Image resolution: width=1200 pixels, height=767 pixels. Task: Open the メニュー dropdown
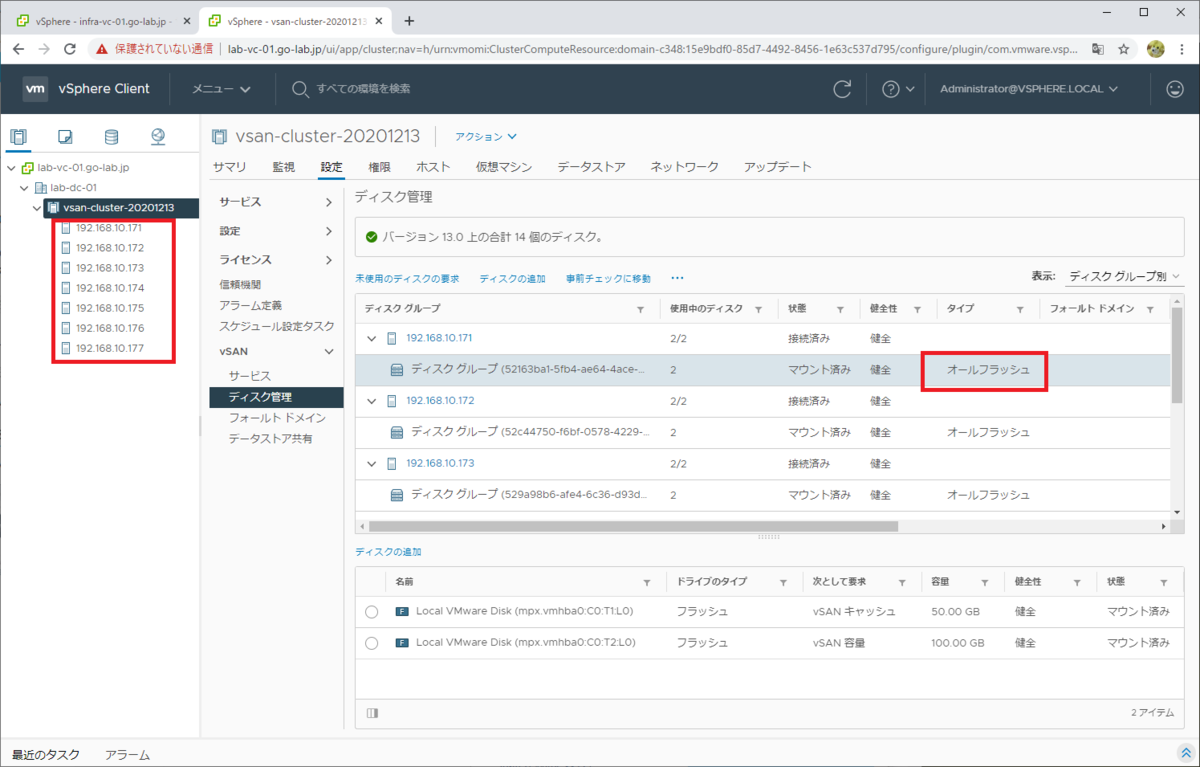[x=221, y=89]
